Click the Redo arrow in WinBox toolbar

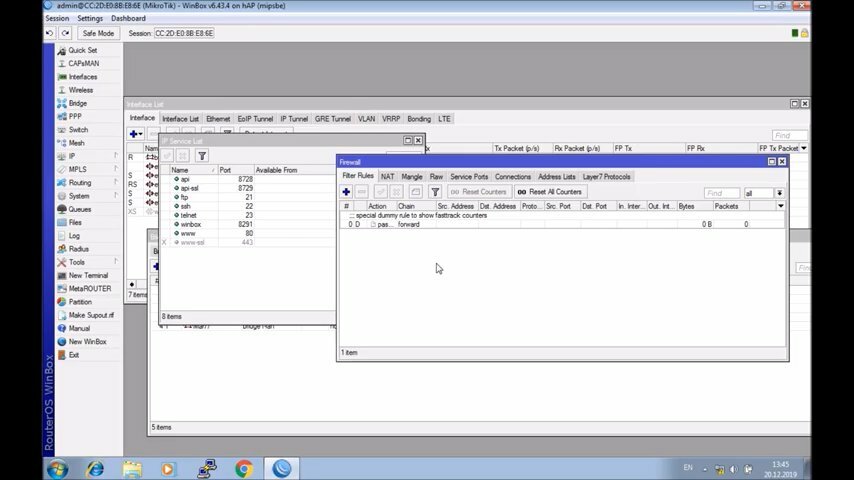tap(65, 33)
